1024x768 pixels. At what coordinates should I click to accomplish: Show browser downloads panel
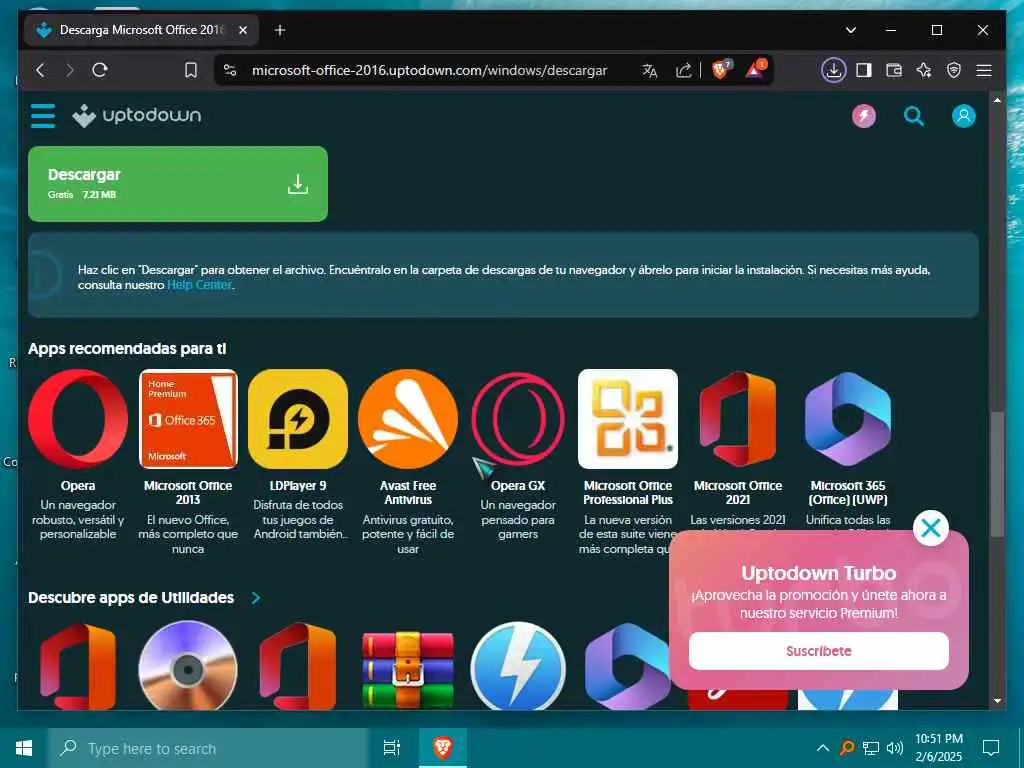pyautogui.click(x=833, y=70)
